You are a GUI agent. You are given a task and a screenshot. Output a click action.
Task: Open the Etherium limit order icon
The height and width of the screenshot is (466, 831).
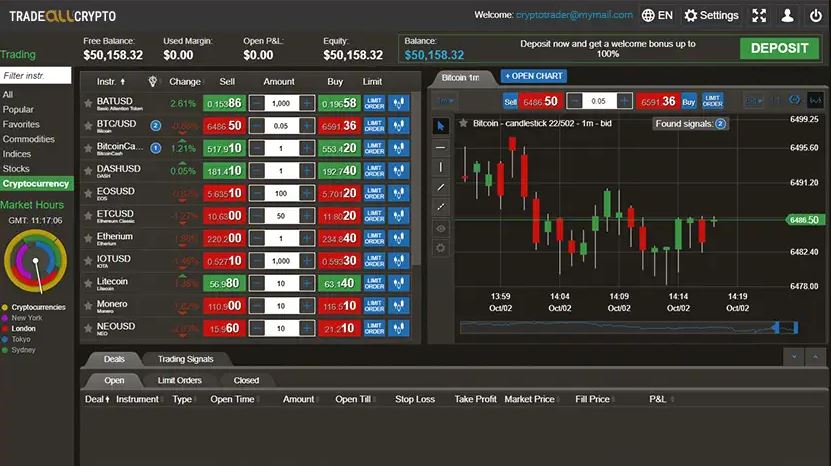(x=374, y=239)
